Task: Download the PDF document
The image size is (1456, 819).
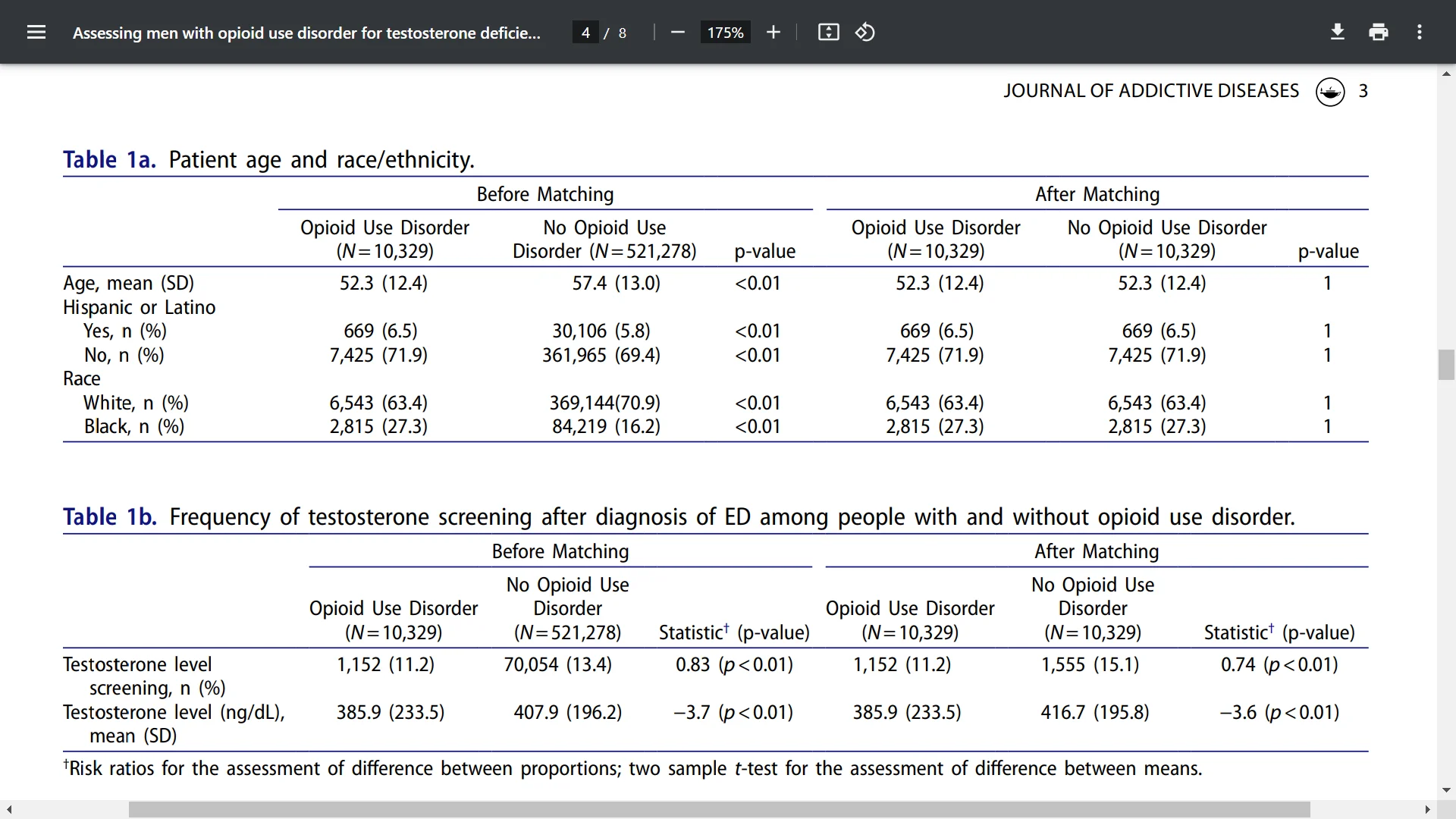Action: pos(1338,32)
